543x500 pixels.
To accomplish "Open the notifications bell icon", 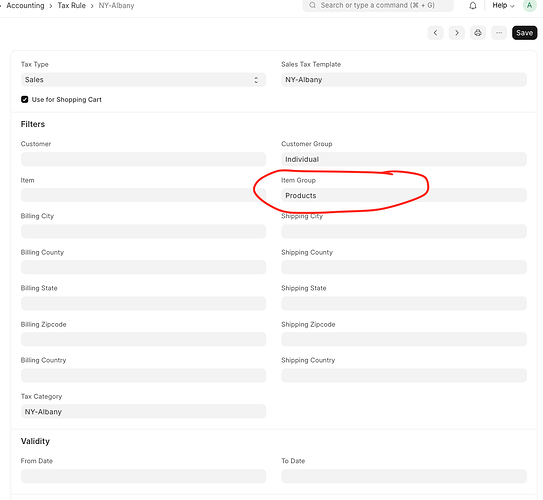I will tap(473, 6).
